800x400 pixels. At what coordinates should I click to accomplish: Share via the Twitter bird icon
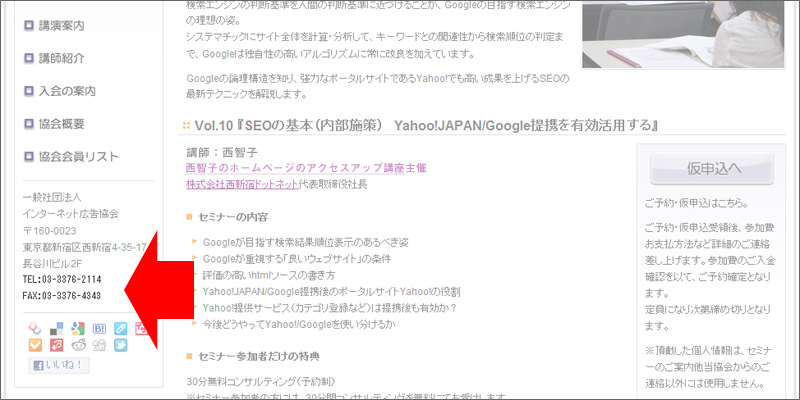pos(121,346)
